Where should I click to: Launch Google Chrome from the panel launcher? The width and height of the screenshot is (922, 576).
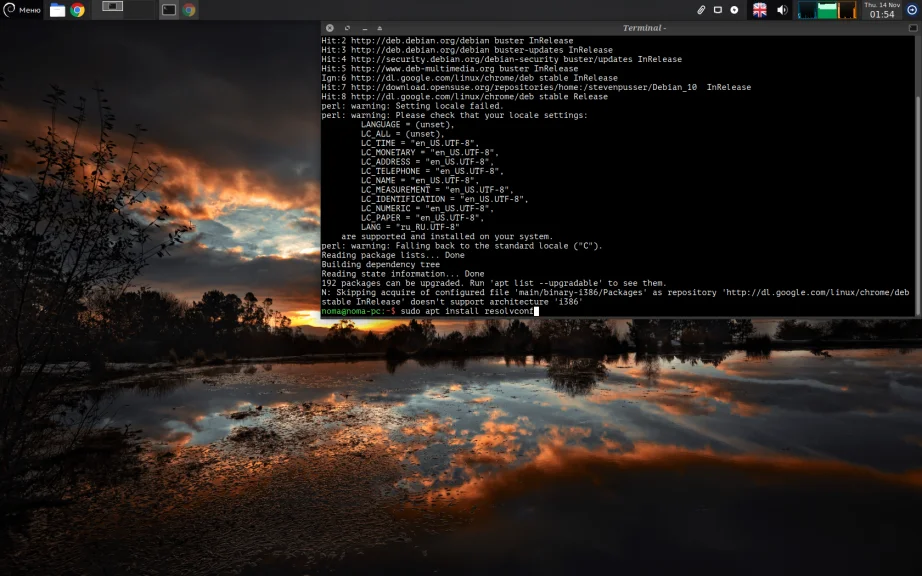coord(77,10)
